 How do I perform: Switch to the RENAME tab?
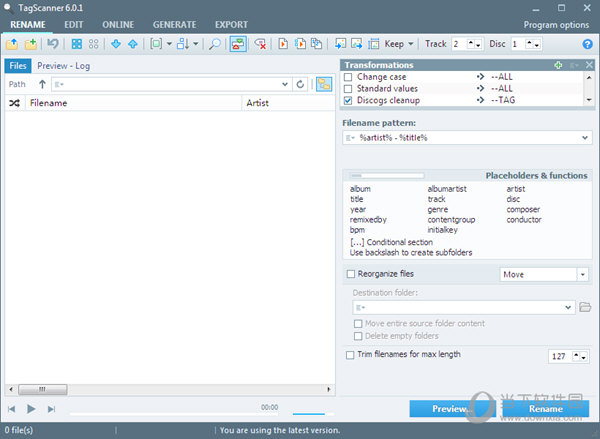(x=28, y=25)
